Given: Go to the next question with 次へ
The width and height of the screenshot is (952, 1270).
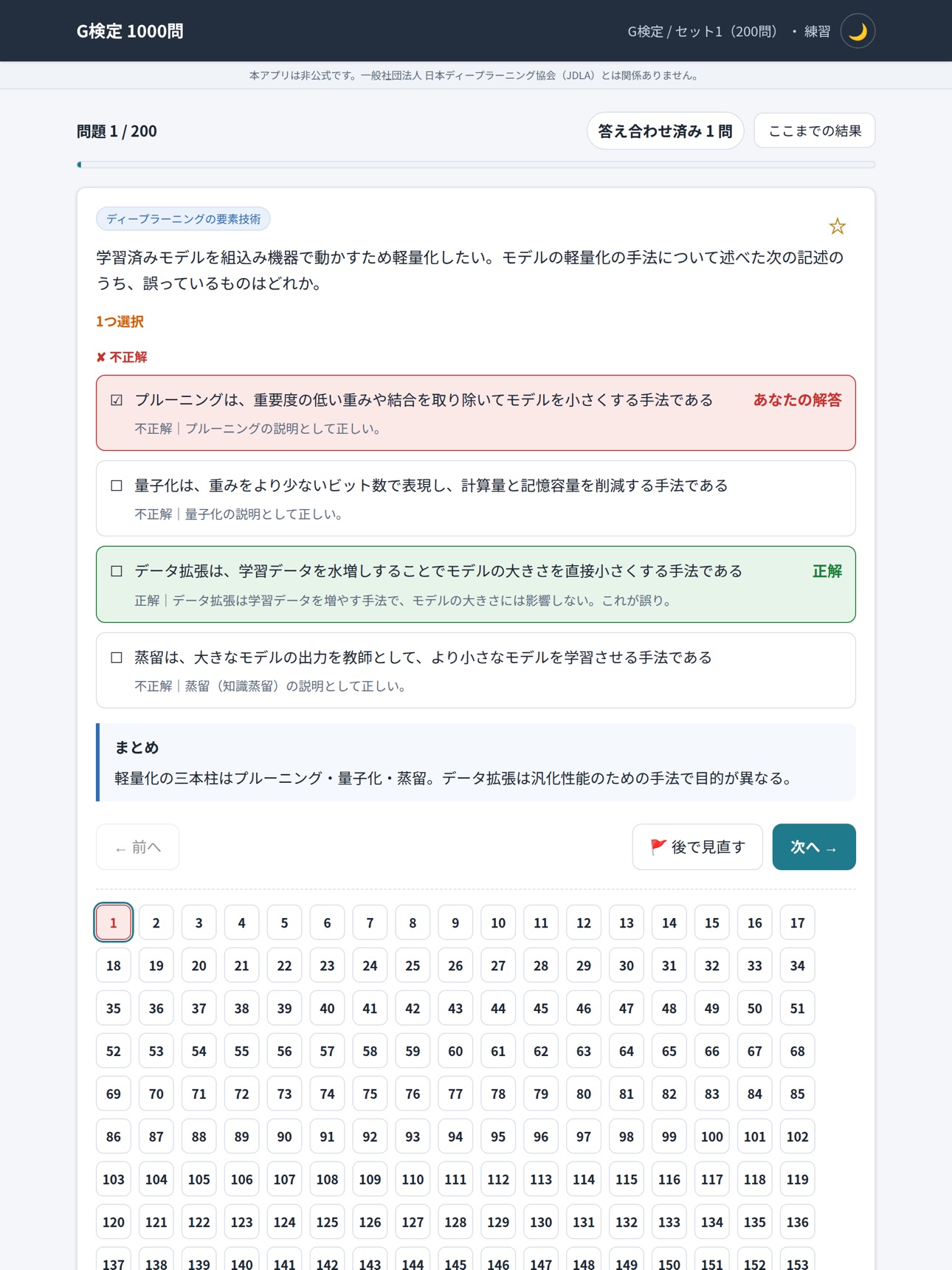Looking at the screenshot, I should pos(814,847).
